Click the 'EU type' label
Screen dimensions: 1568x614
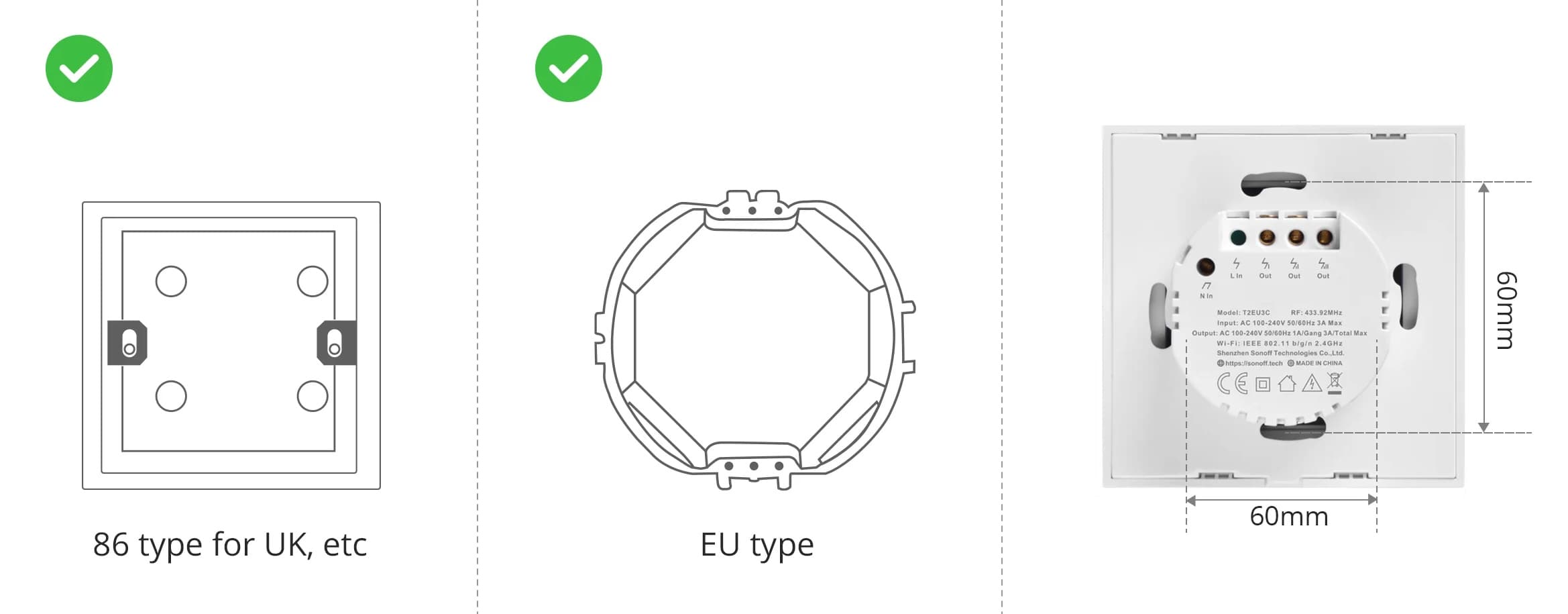tap(757, 544)
